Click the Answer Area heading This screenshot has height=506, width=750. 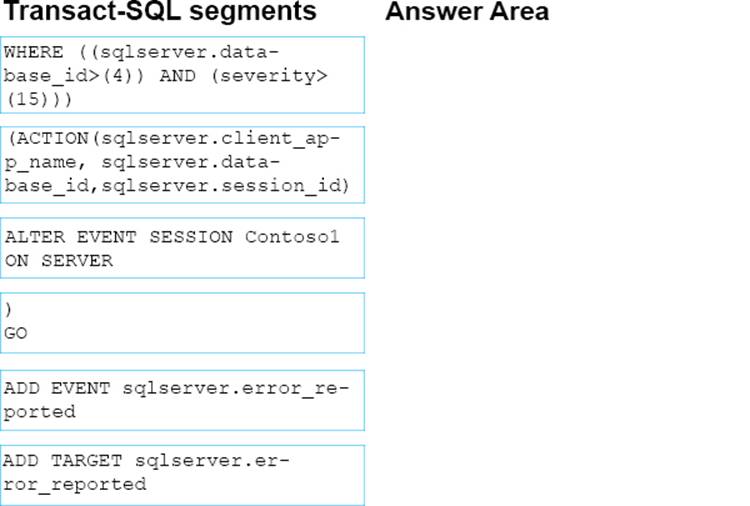(x=466, y=13)
